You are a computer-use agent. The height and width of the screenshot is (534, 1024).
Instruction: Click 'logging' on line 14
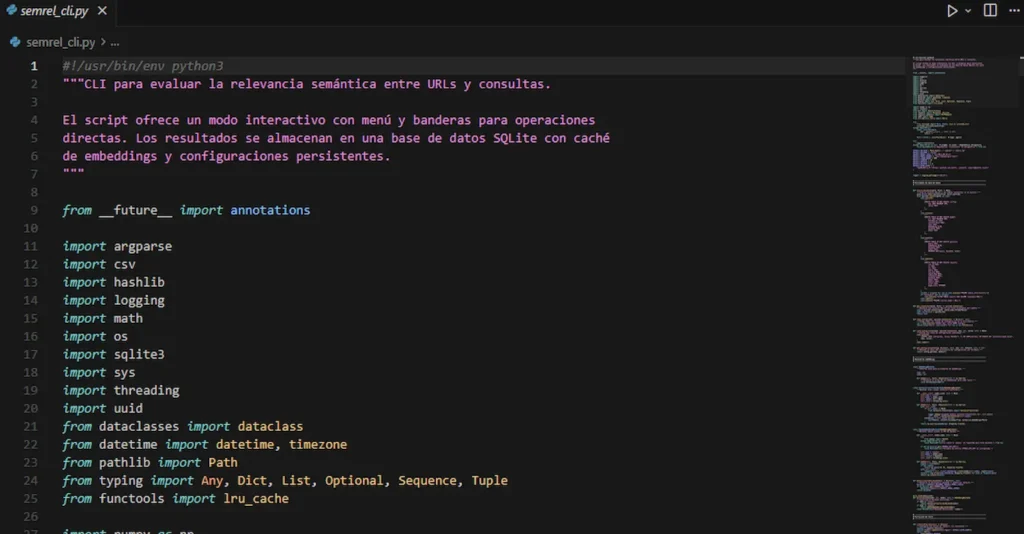pyautogui.click(x=139, y=300)
